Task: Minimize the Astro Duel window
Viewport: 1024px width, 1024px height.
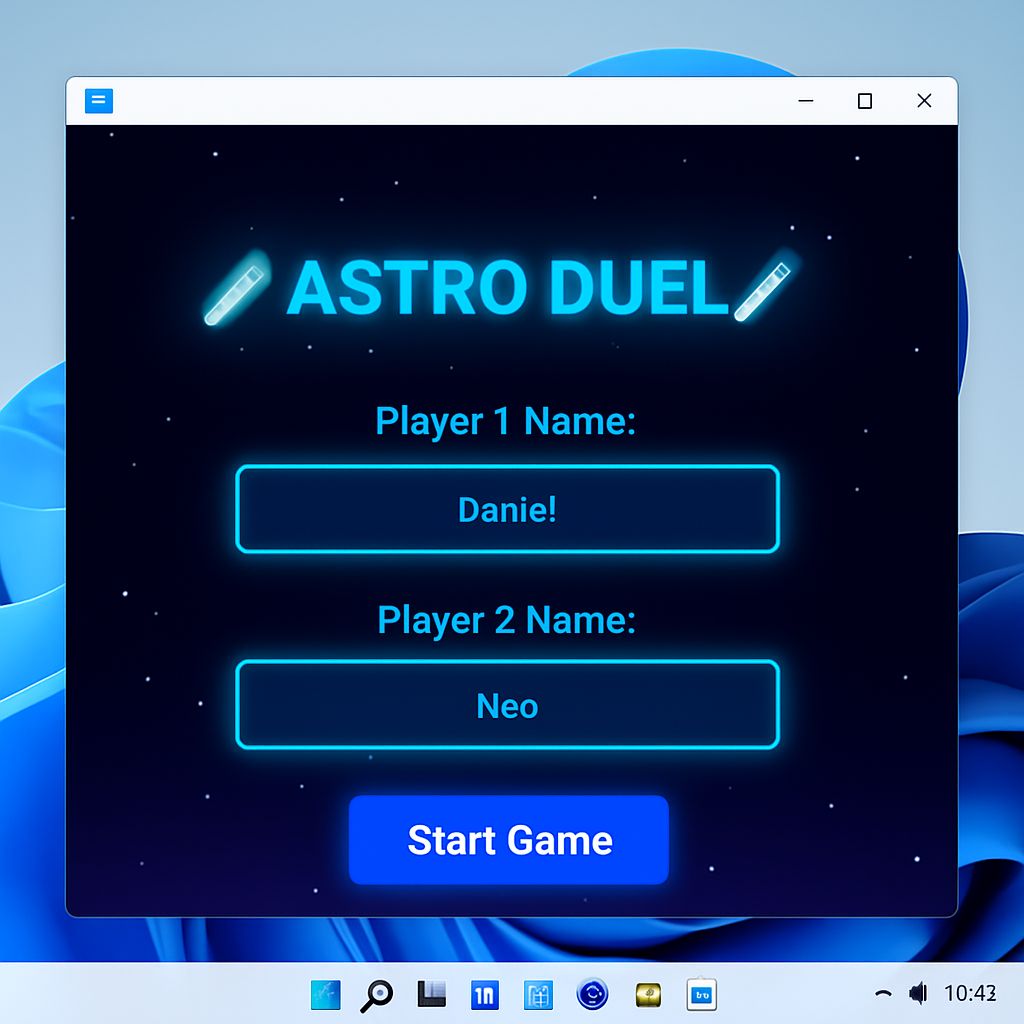Action: tap(806, 101)
